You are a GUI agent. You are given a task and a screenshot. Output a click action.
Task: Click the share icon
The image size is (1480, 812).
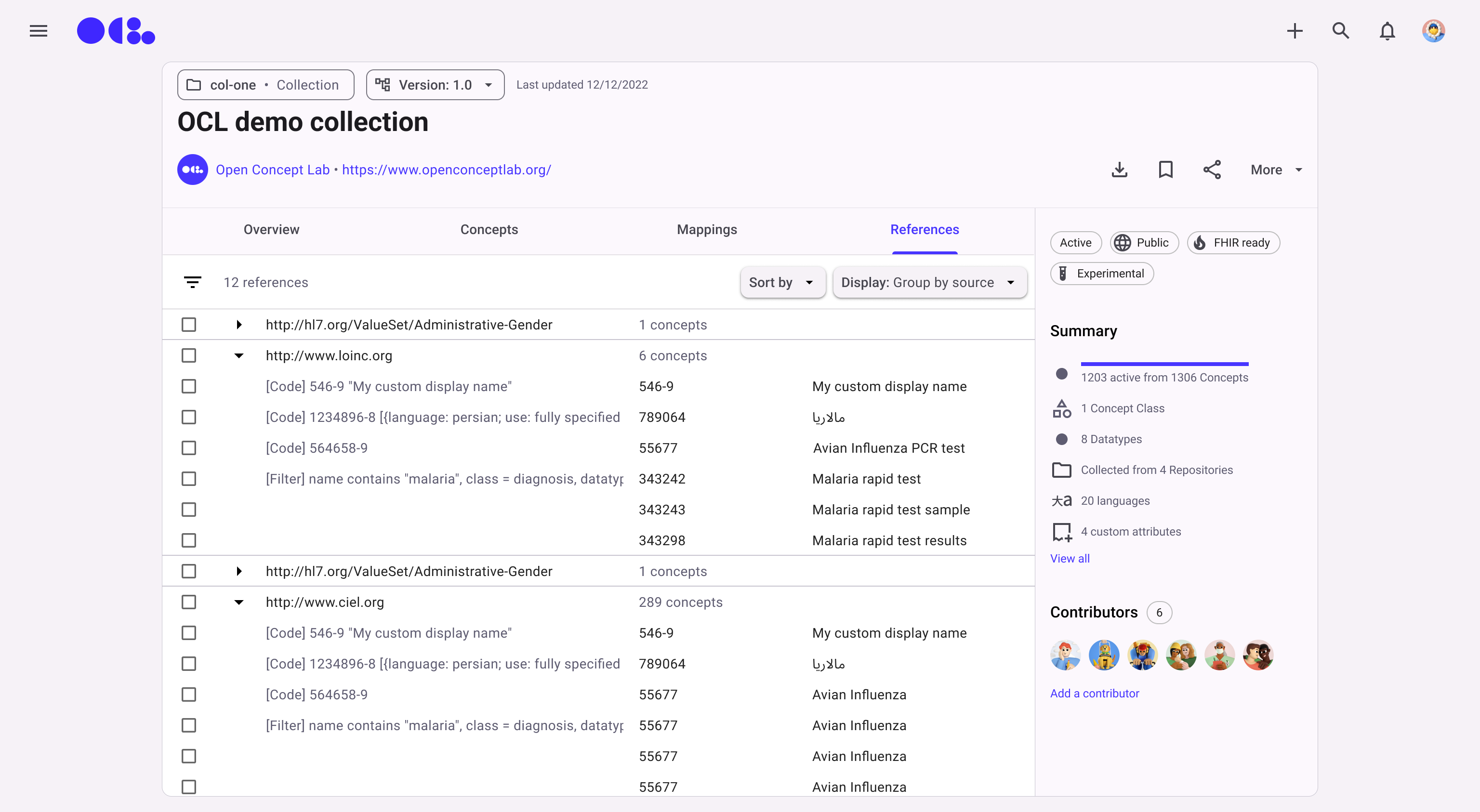(1212, 170)
